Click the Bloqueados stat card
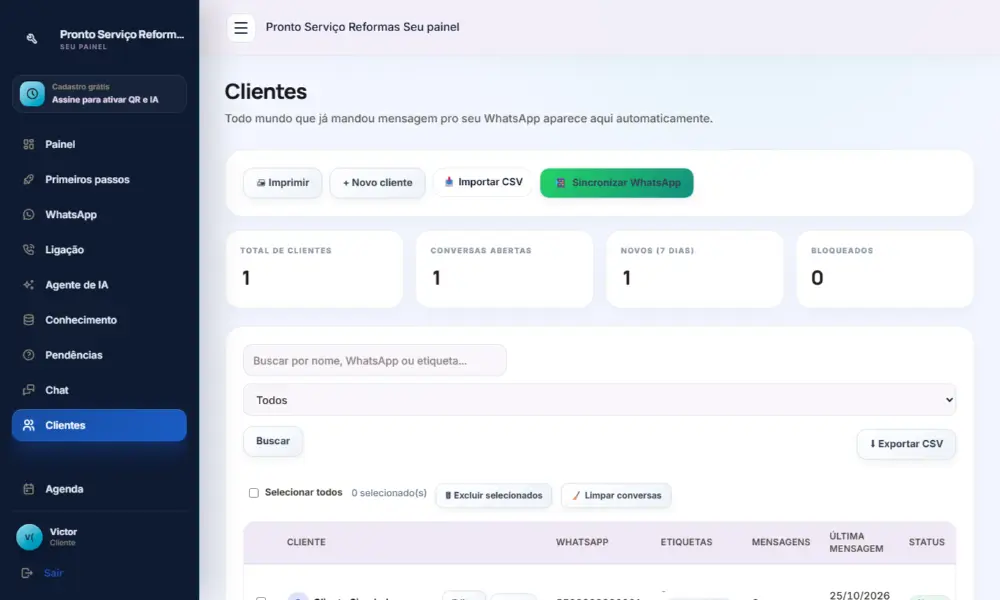This screenshot has height=600, width=1000. pos(885,269)
